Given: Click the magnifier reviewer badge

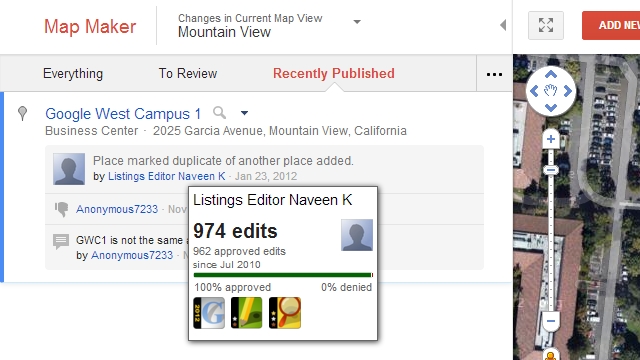Looking at the screenshot, I should (285, 313).
